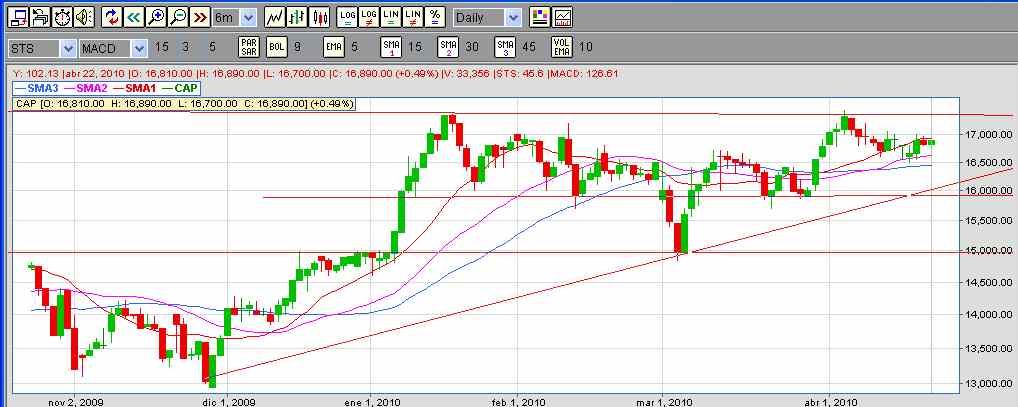
Task: Click the 17,000.00 price axis label
Action: click(987, 134)
